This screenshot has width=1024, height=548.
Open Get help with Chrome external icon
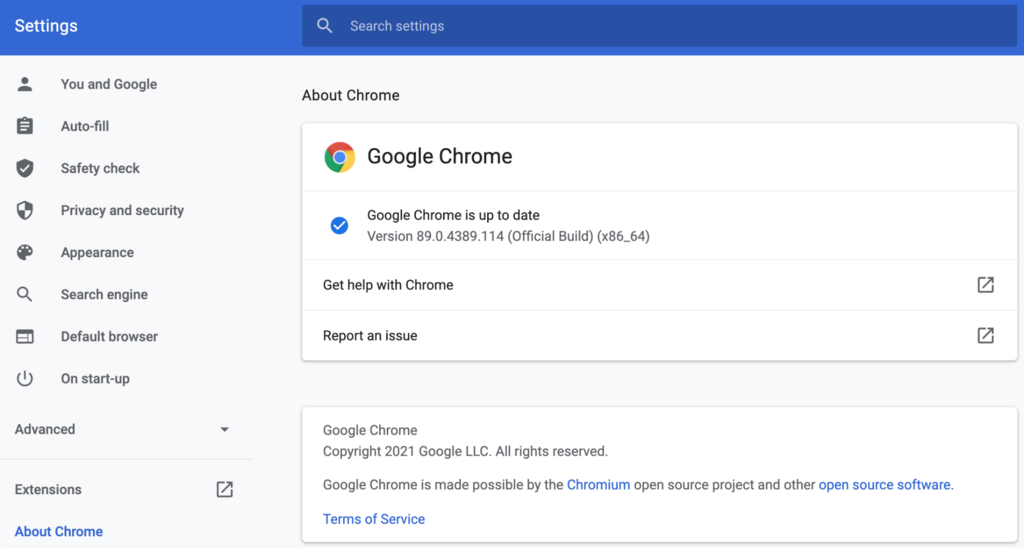point(985,285)
